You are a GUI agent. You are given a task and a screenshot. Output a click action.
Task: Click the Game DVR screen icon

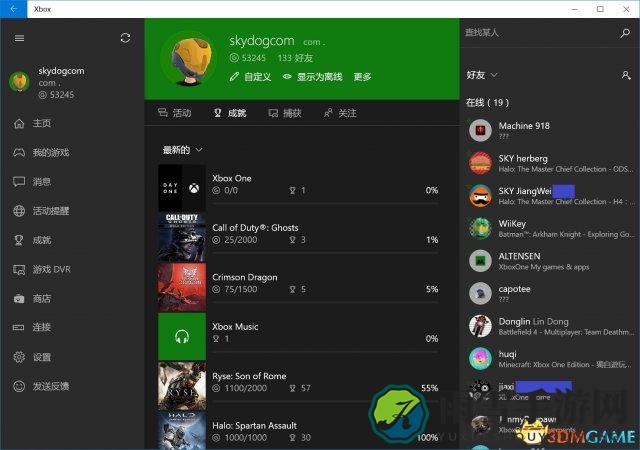[19, 270]
